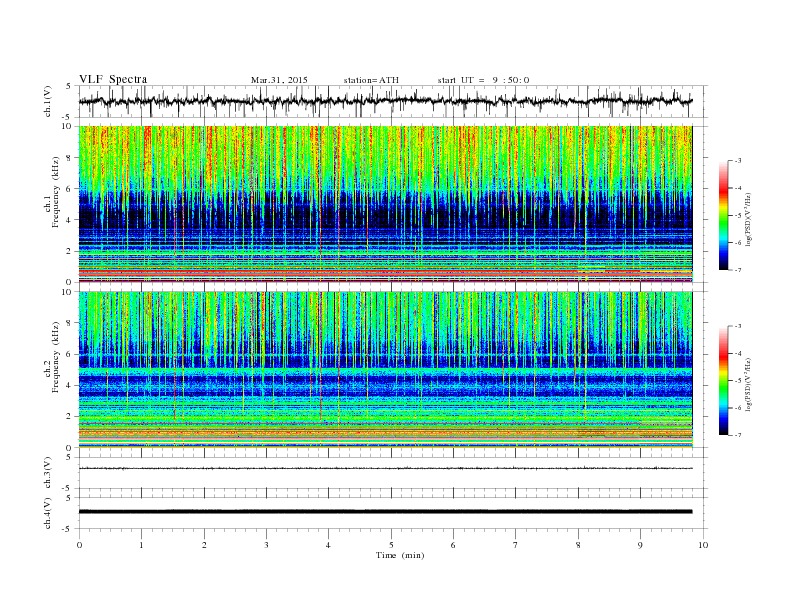792x612 pixels.
Task: Click the "ch.3(V)" axis label
Action: [x=48, y=473]
